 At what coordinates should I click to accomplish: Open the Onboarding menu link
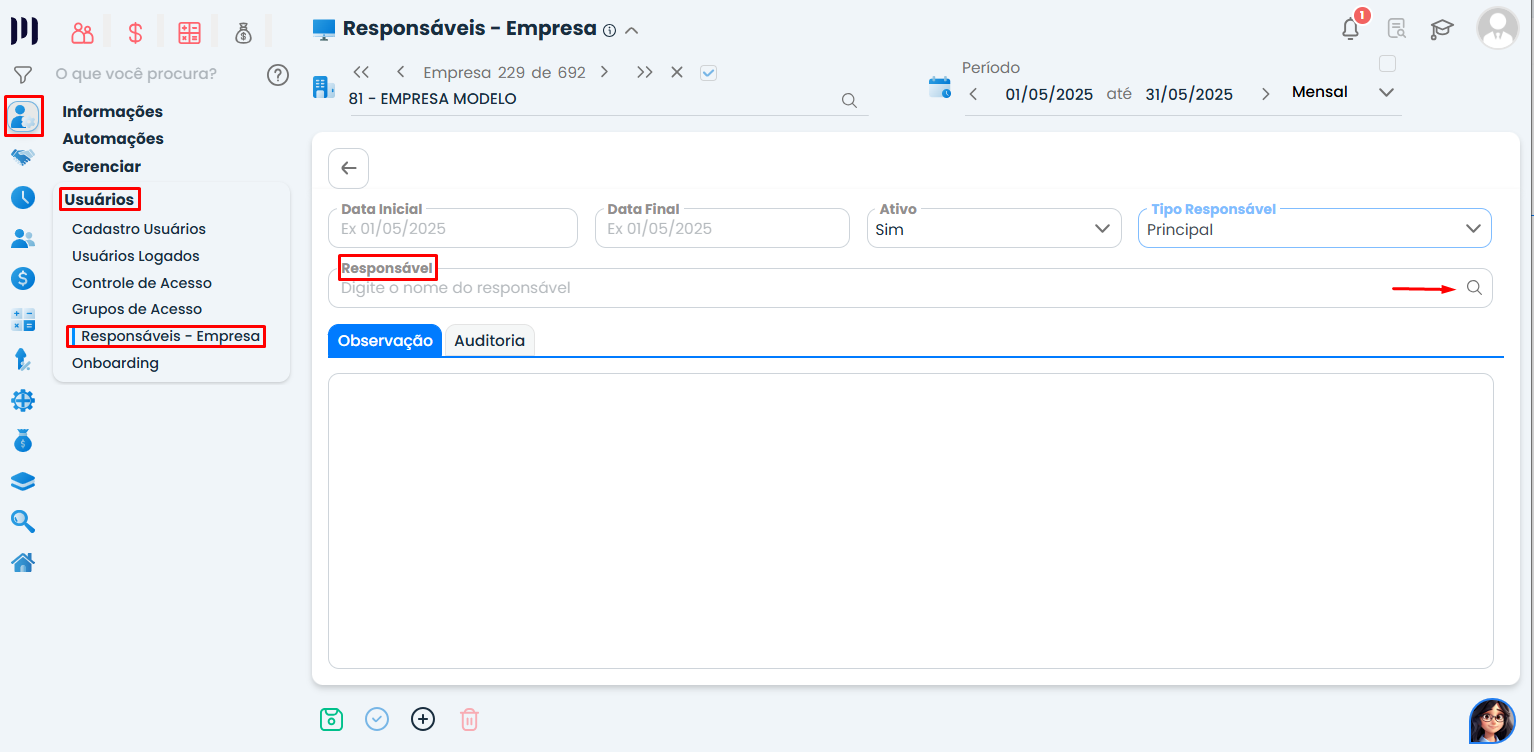(x=115, y=363)
